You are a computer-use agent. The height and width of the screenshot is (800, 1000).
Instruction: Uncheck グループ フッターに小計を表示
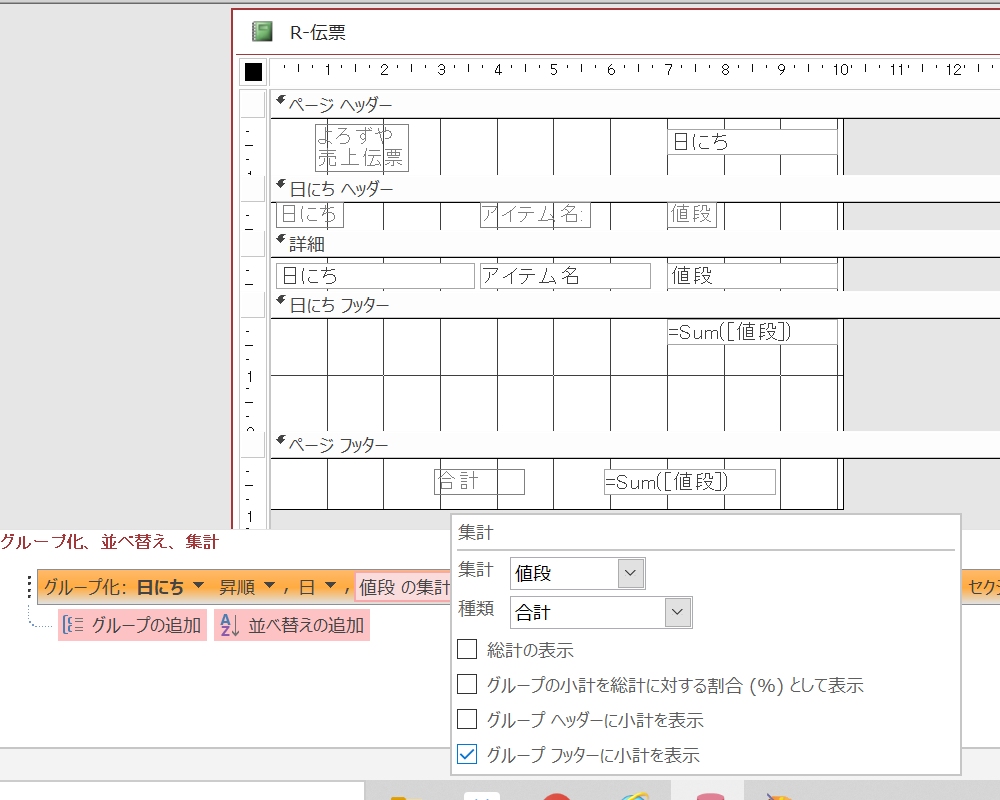(467, 755)
